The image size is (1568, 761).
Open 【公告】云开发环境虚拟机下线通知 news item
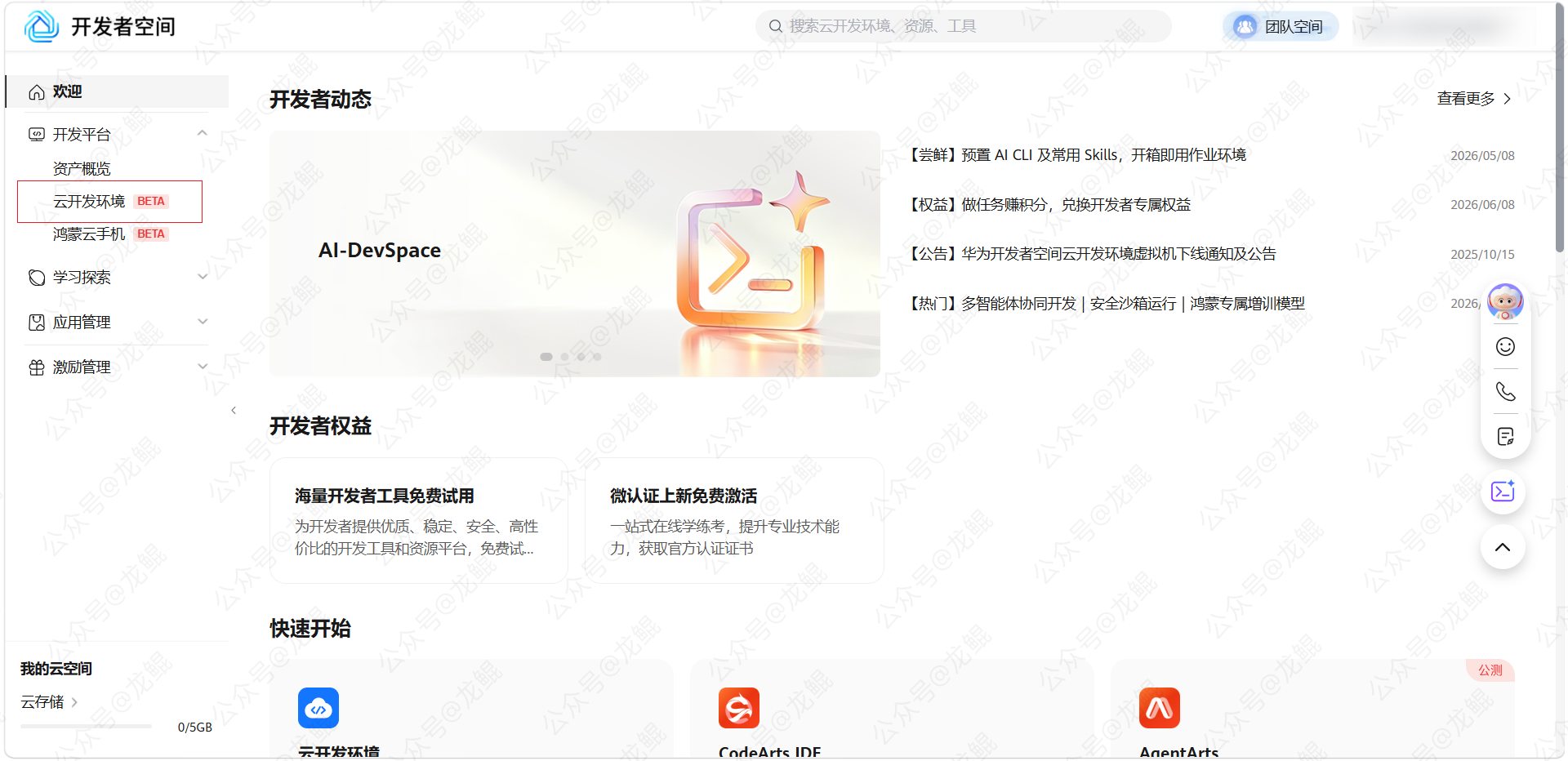point(1091,254)
